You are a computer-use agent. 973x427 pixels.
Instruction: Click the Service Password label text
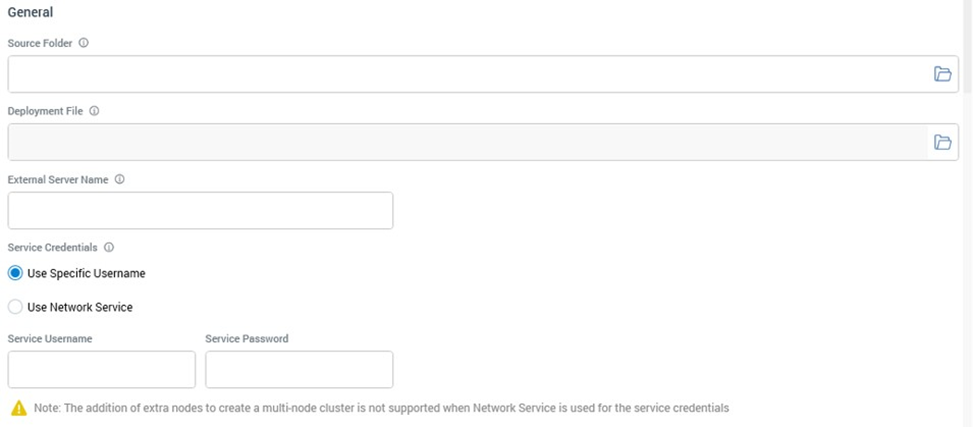point(247,339)
